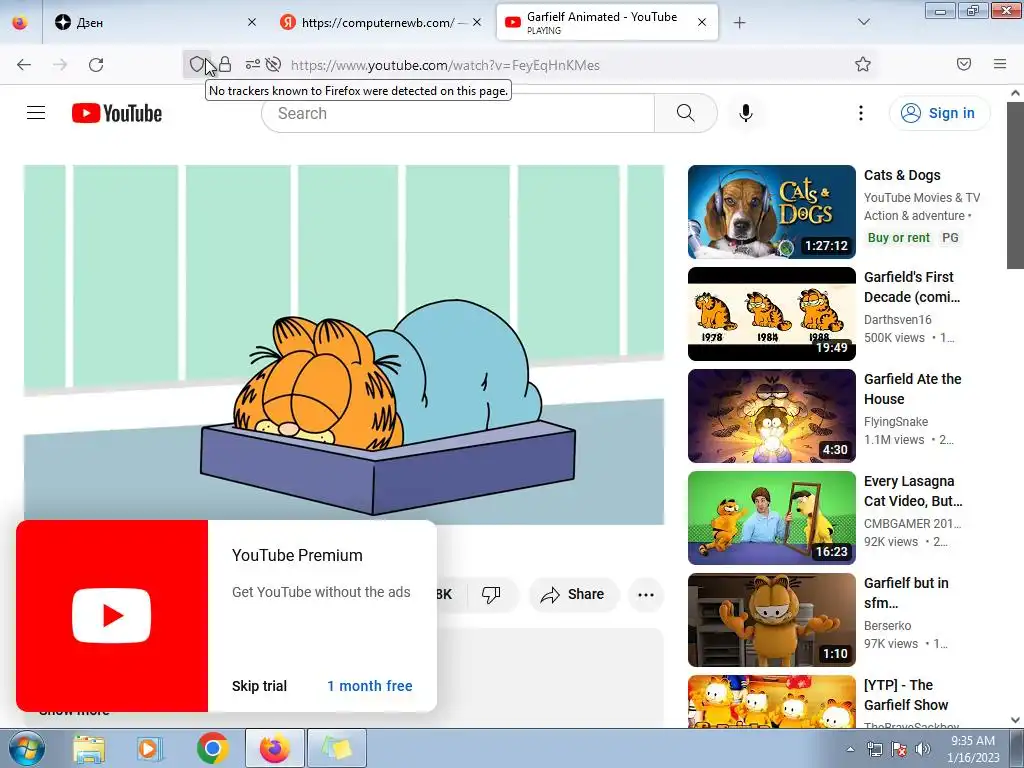Open Garfield Ate the House title
The image size is (1024, 768).
[912, 389]
